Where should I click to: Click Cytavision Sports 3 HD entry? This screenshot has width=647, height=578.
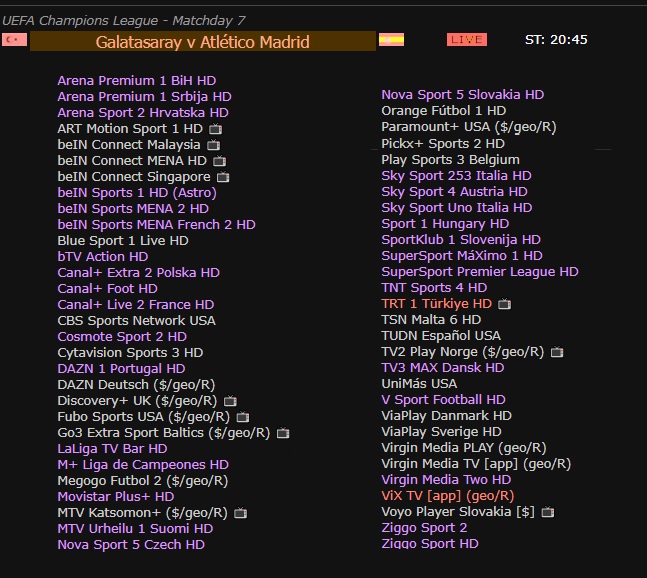130,353
